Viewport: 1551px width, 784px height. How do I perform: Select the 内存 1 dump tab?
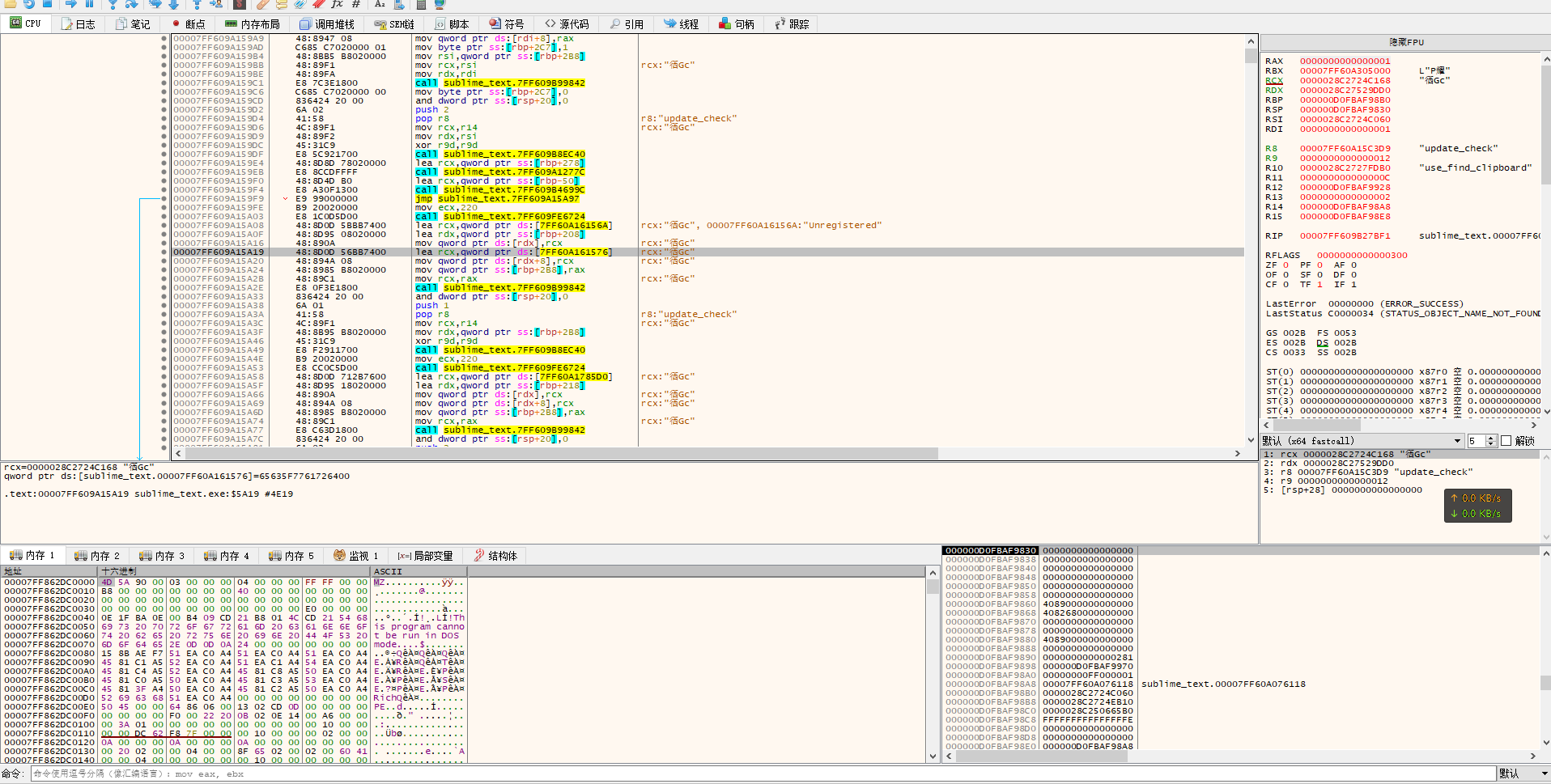pyautogui.click(x=32, y=556)
